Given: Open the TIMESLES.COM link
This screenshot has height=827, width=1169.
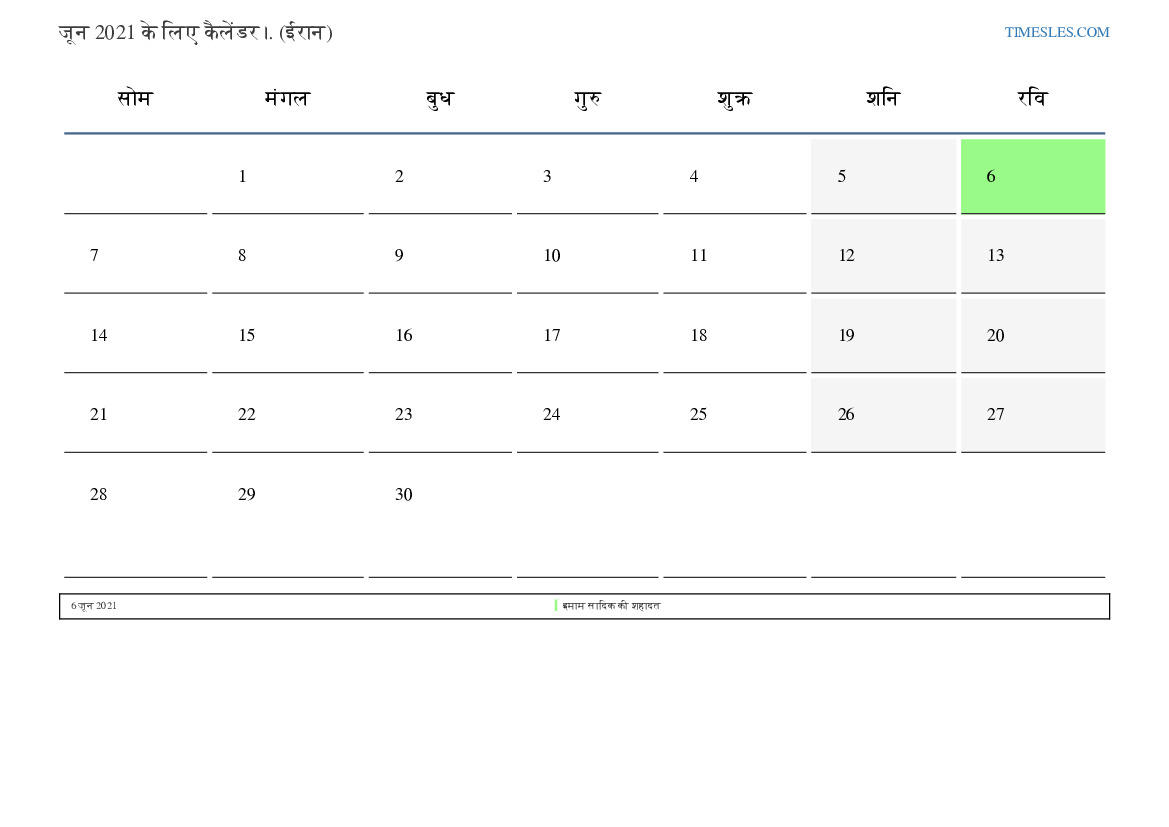Looking at the screenshot, I should click(x=1056, y=32).
